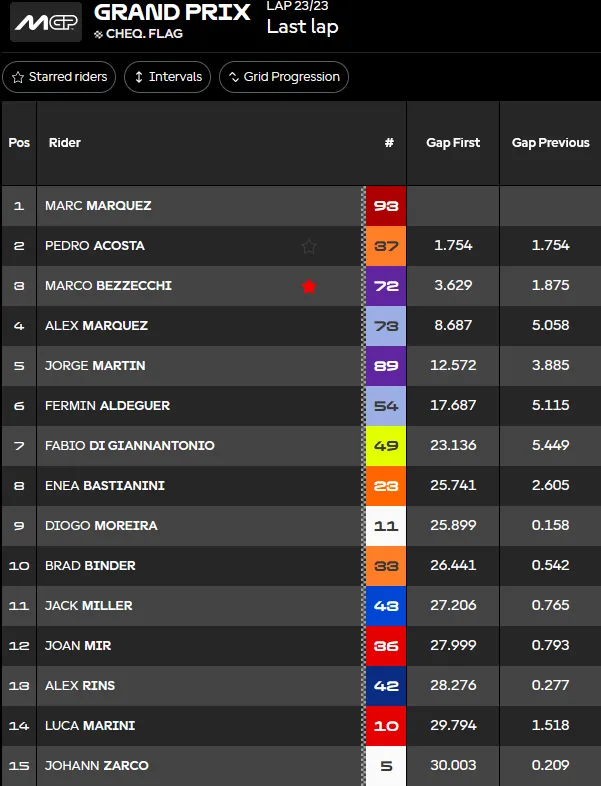Click the Rider column header
Image resolution: width=601 pixels, height=786 pixels.
[x=65, y=143]
